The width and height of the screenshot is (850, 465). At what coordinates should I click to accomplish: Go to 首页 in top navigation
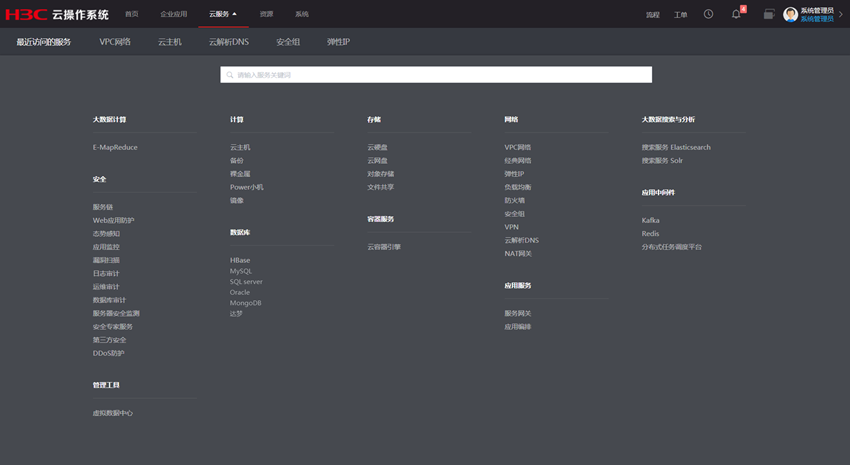click(132, 14)
